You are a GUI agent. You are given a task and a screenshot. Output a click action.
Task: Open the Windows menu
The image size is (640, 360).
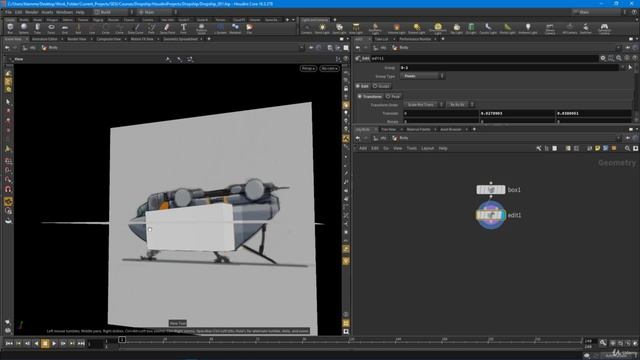click(x=64, y=12)
